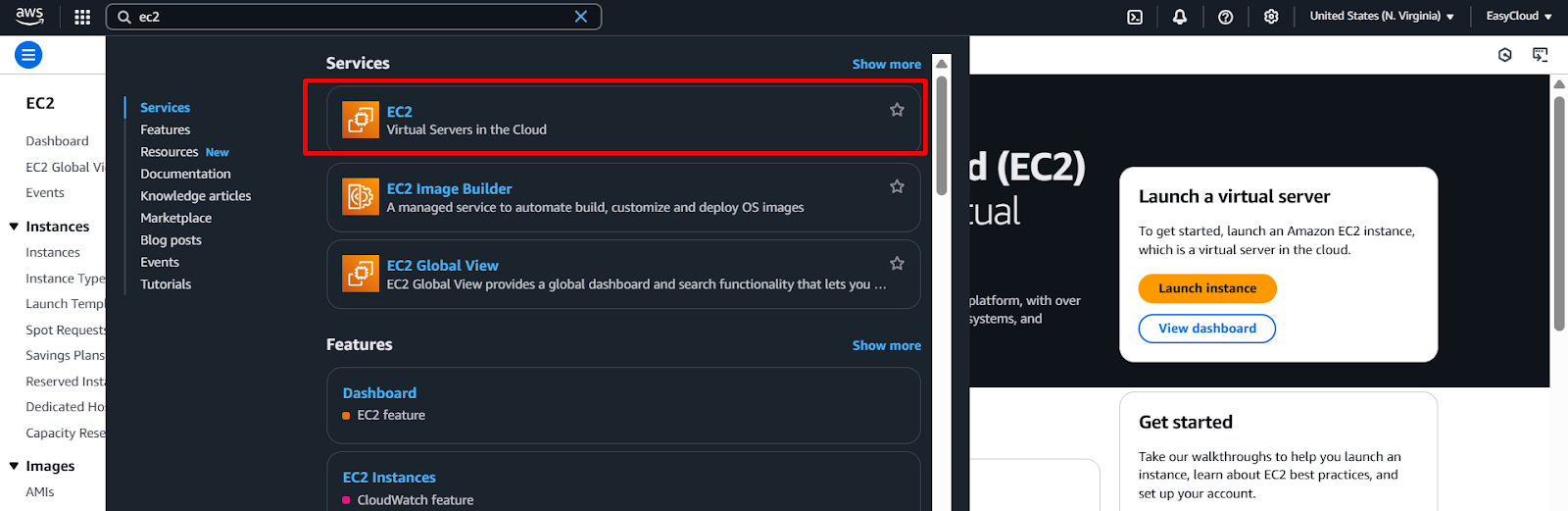This screenshot has height=511, width=1568.
Task: Open the United States (N. Virginia) region dropdown
Action: [x=1382, y=17]
